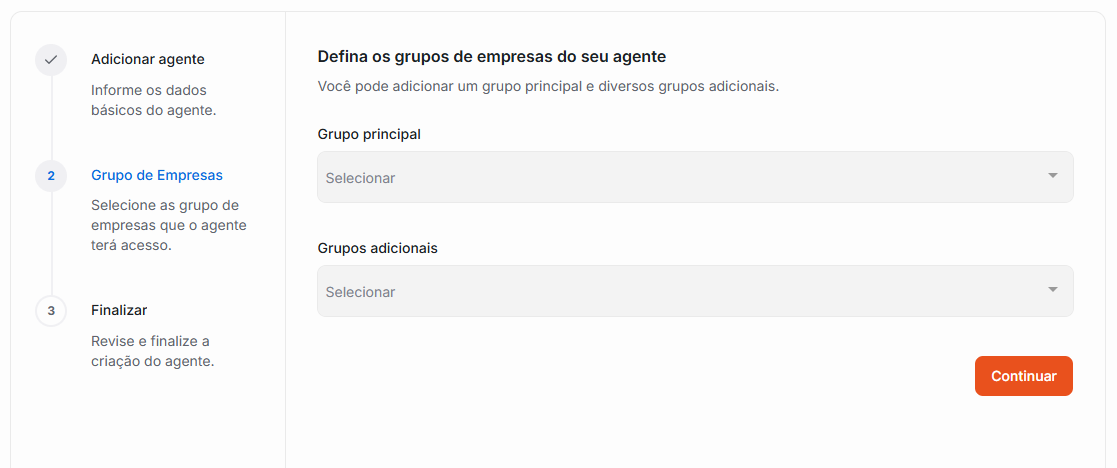Open the Grupos adicionais select field
The image size is (1117, 468).
pos(680,291)
